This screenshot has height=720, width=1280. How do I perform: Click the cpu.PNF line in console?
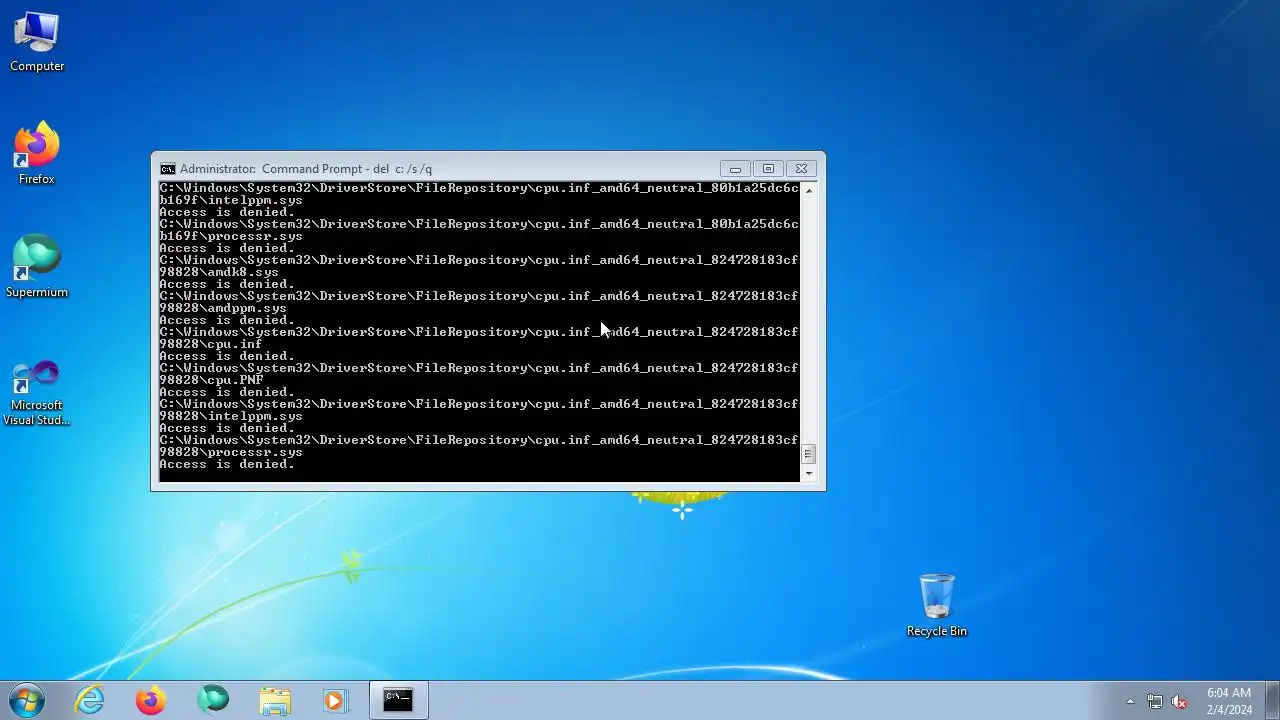pos(211,380)
